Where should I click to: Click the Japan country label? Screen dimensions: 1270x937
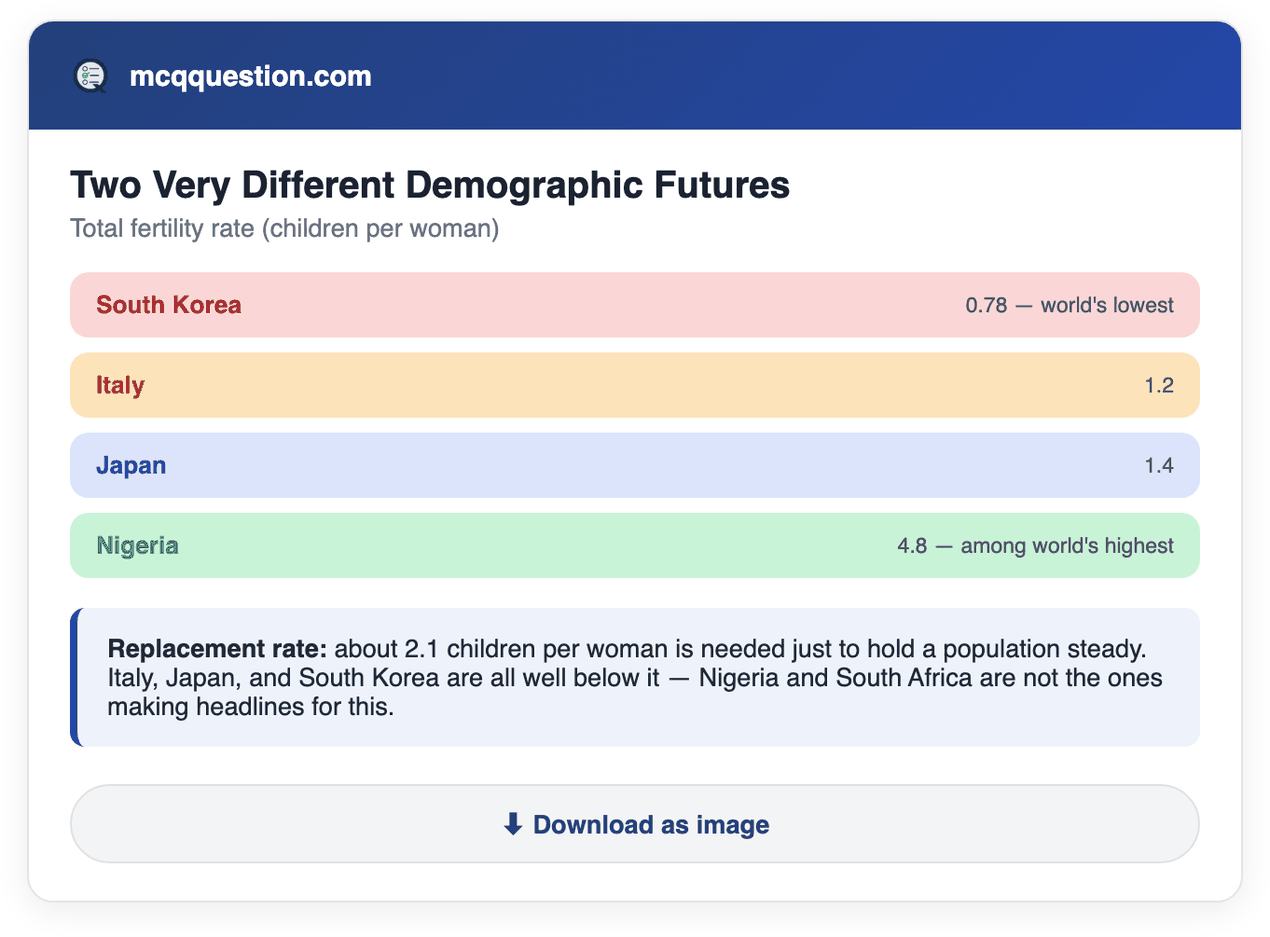[131, 465]
